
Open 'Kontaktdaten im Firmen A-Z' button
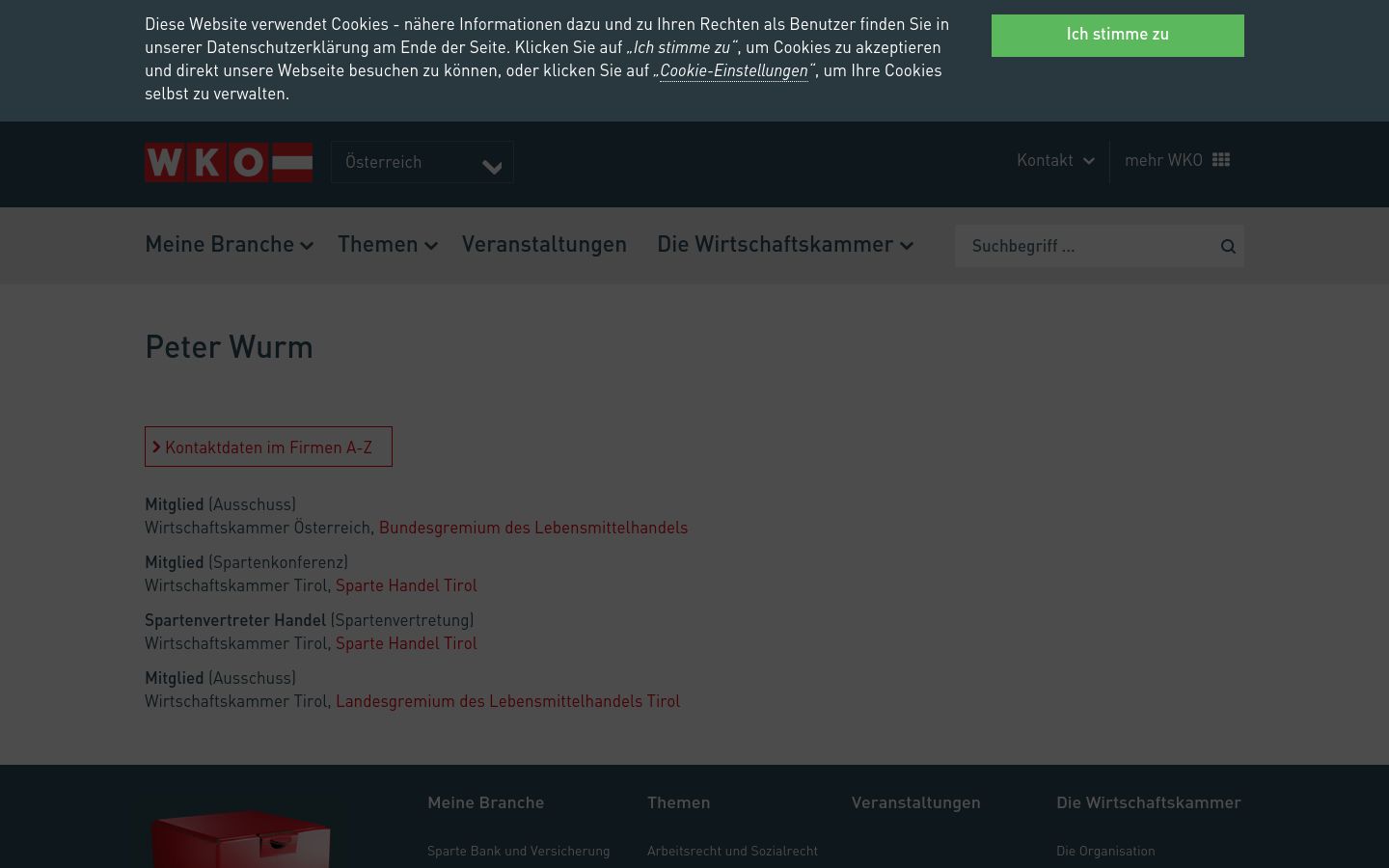pyautogui.click(x=268, y=447)
